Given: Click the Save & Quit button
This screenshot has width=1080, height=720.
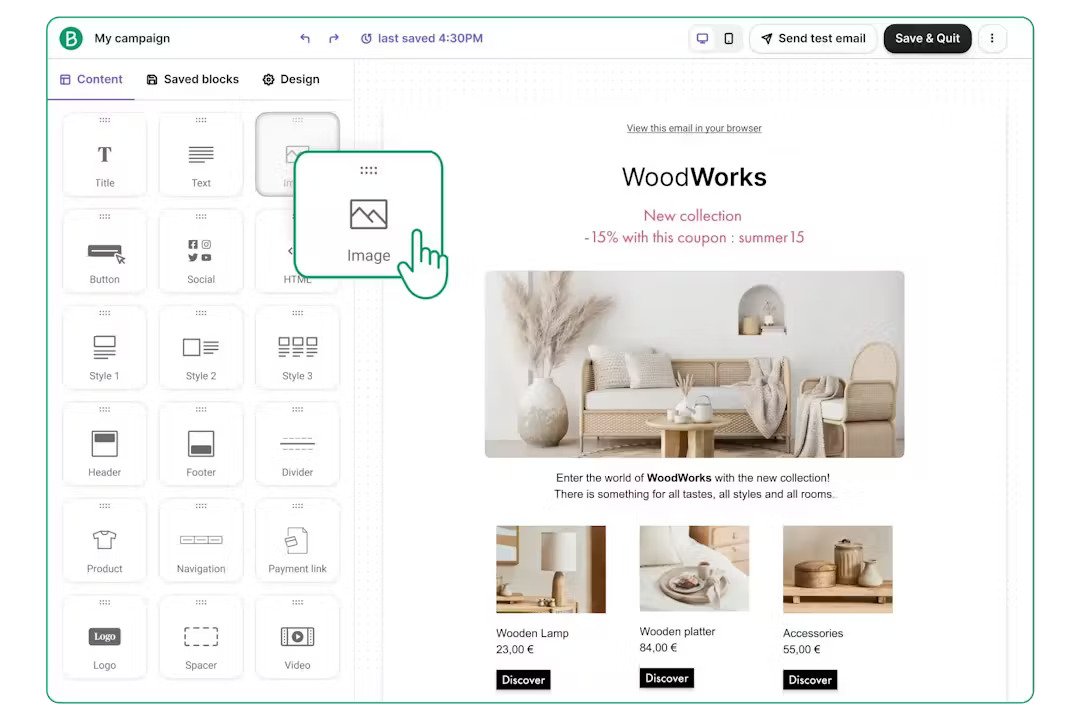Looking at the screenshot, I should tap(927, 38).
